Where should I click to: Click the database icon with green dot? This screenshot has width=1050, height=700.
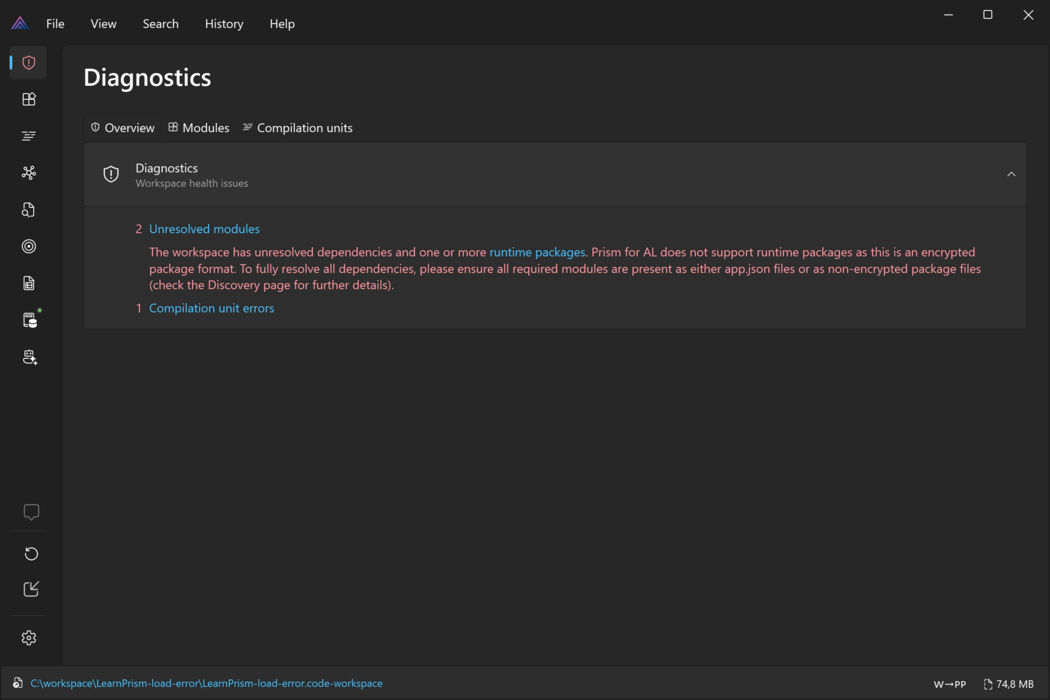30,320
